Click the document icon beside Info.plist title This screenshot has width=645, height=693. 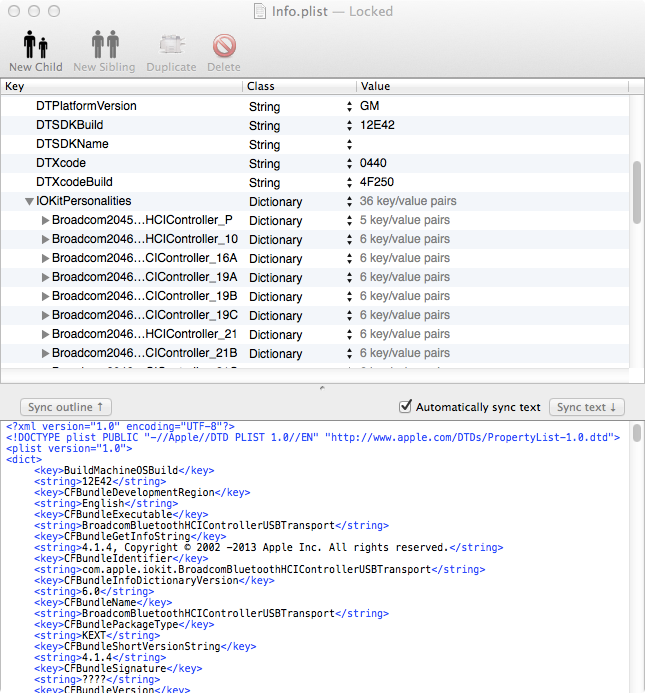point(260,11)
